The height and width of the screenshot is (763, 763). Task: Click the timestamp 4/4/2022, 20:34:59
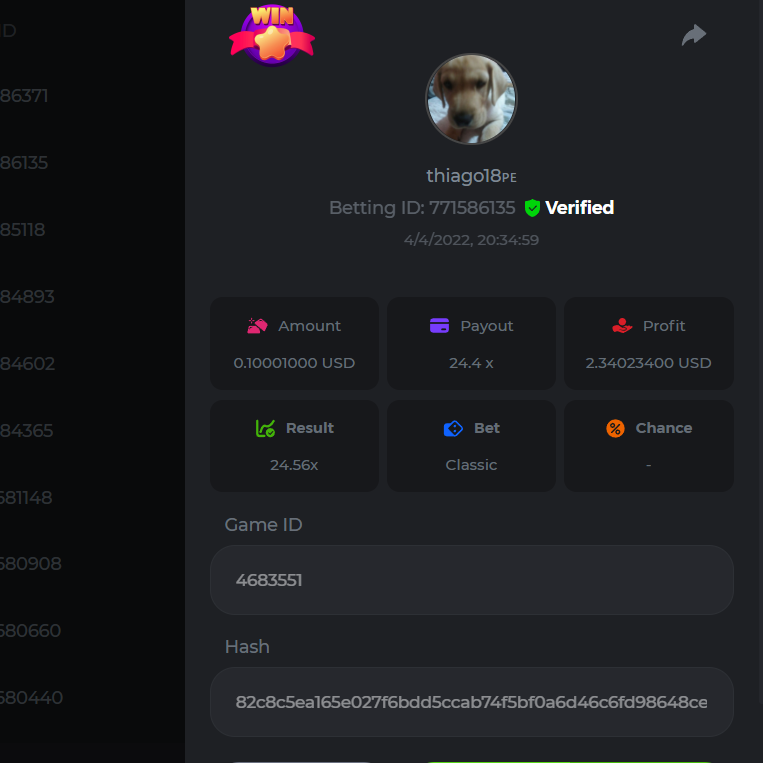471,240
